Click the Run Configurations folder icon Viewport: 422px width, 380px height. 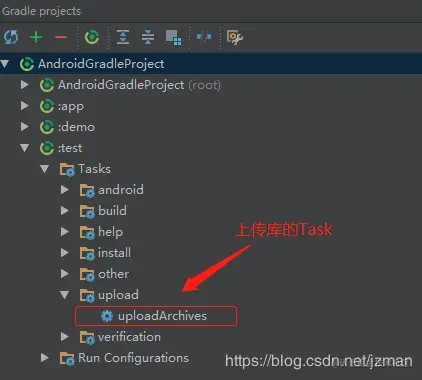pos(67,358)
